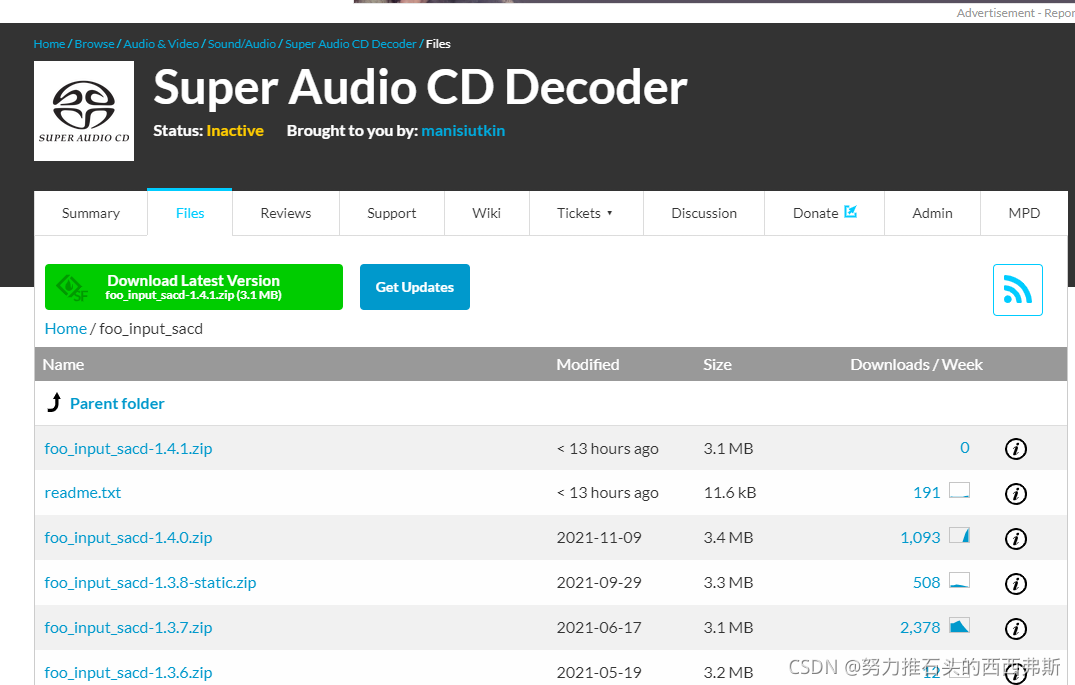Sort by the Name column header

63,365
